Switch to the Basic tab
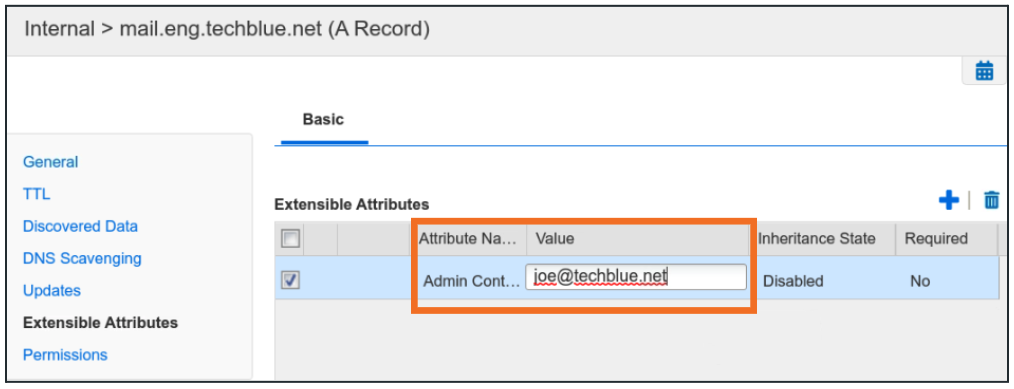Viewport: 1014px width, 389px height. (x=323, y=120)
